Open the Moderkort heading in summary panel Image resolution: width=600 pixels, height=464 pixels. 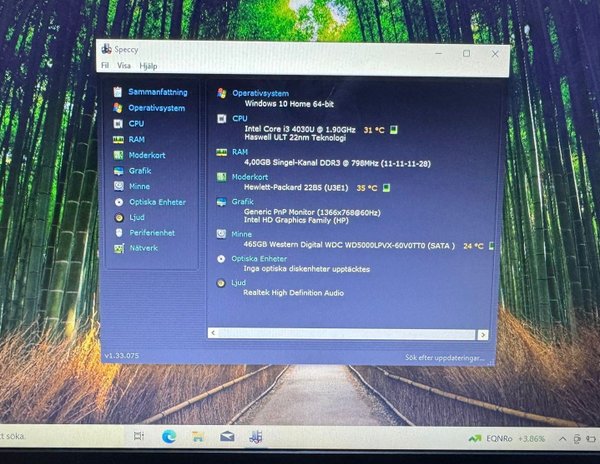(x=249, y=177)
